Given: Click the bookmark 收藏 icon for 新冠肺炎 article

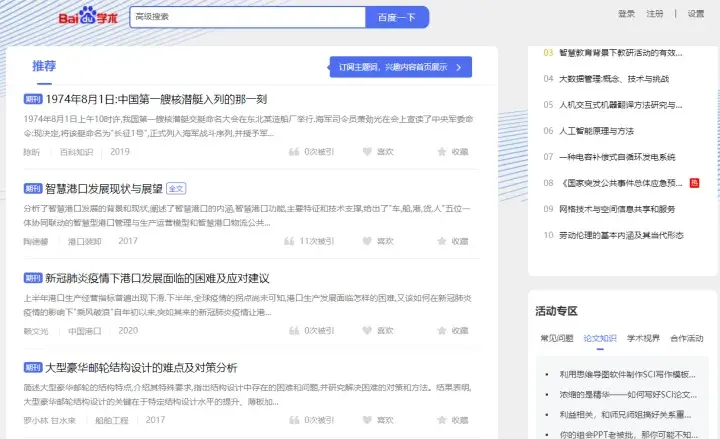Looking at the screenshot, I should point(443,330).
